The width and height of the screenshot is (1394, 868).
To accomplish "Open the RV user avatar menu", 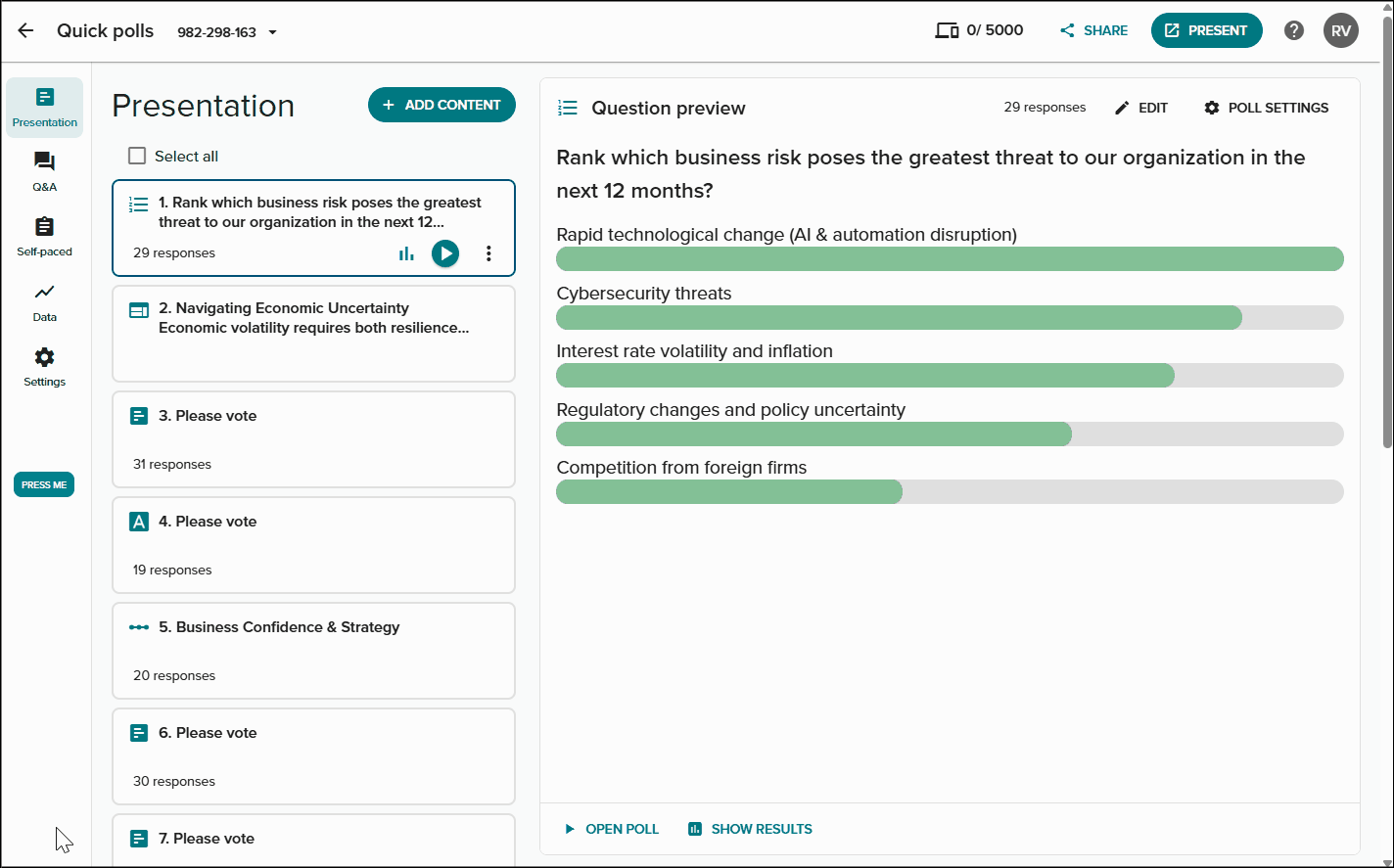I will coord(1341,30).
